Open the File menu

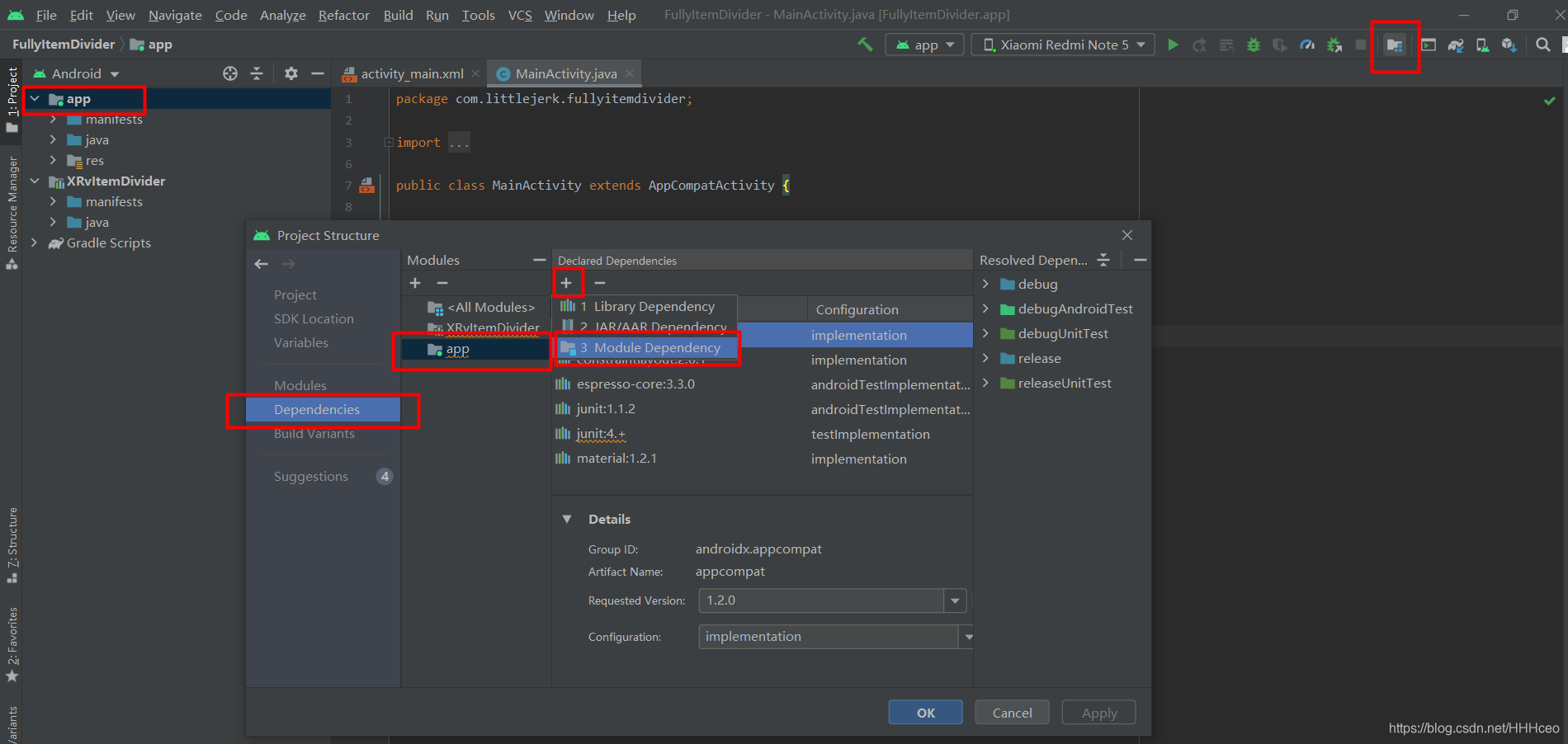46,15
